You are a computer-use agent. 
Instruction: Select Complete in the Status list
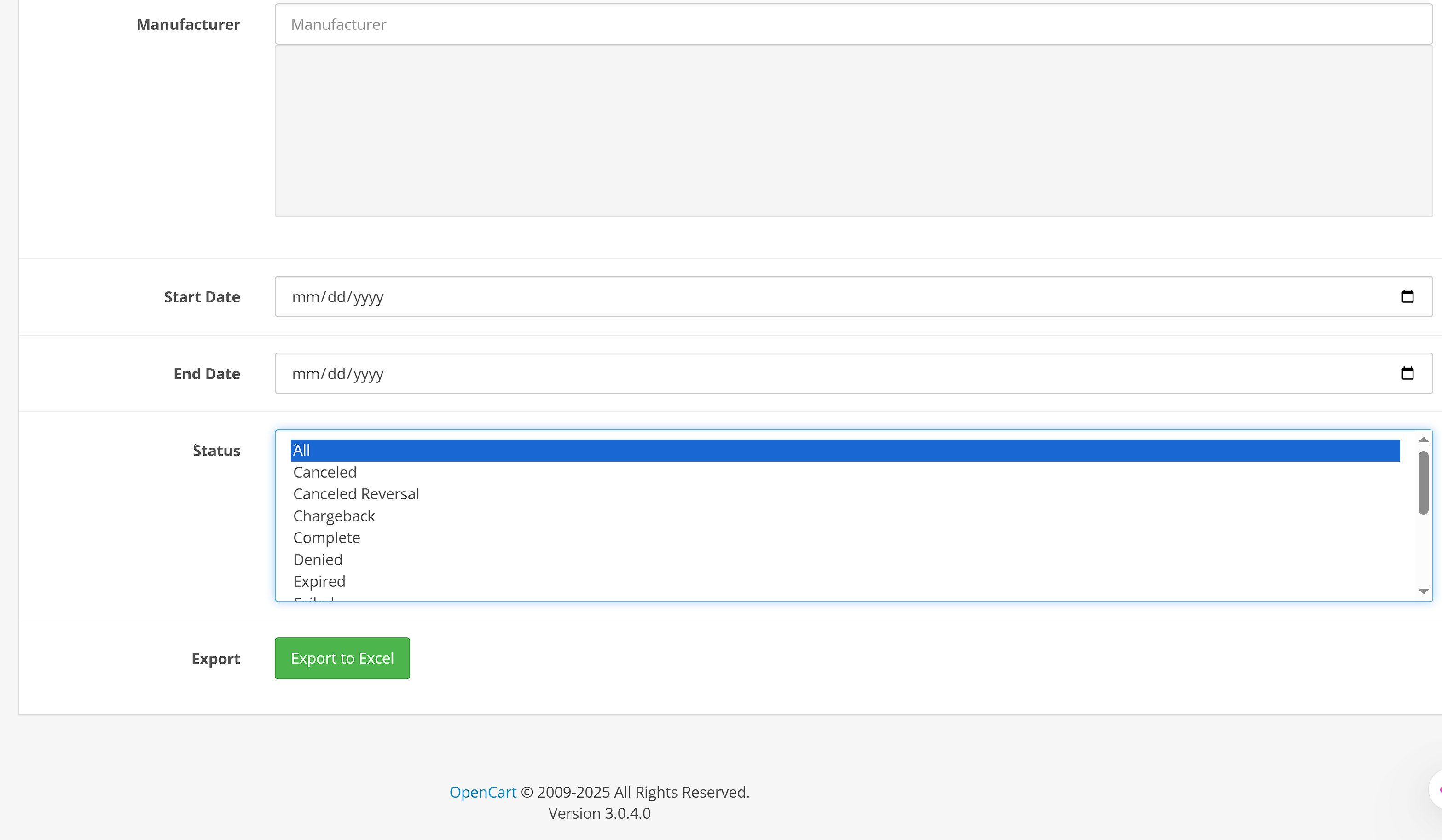coord(326,538)
